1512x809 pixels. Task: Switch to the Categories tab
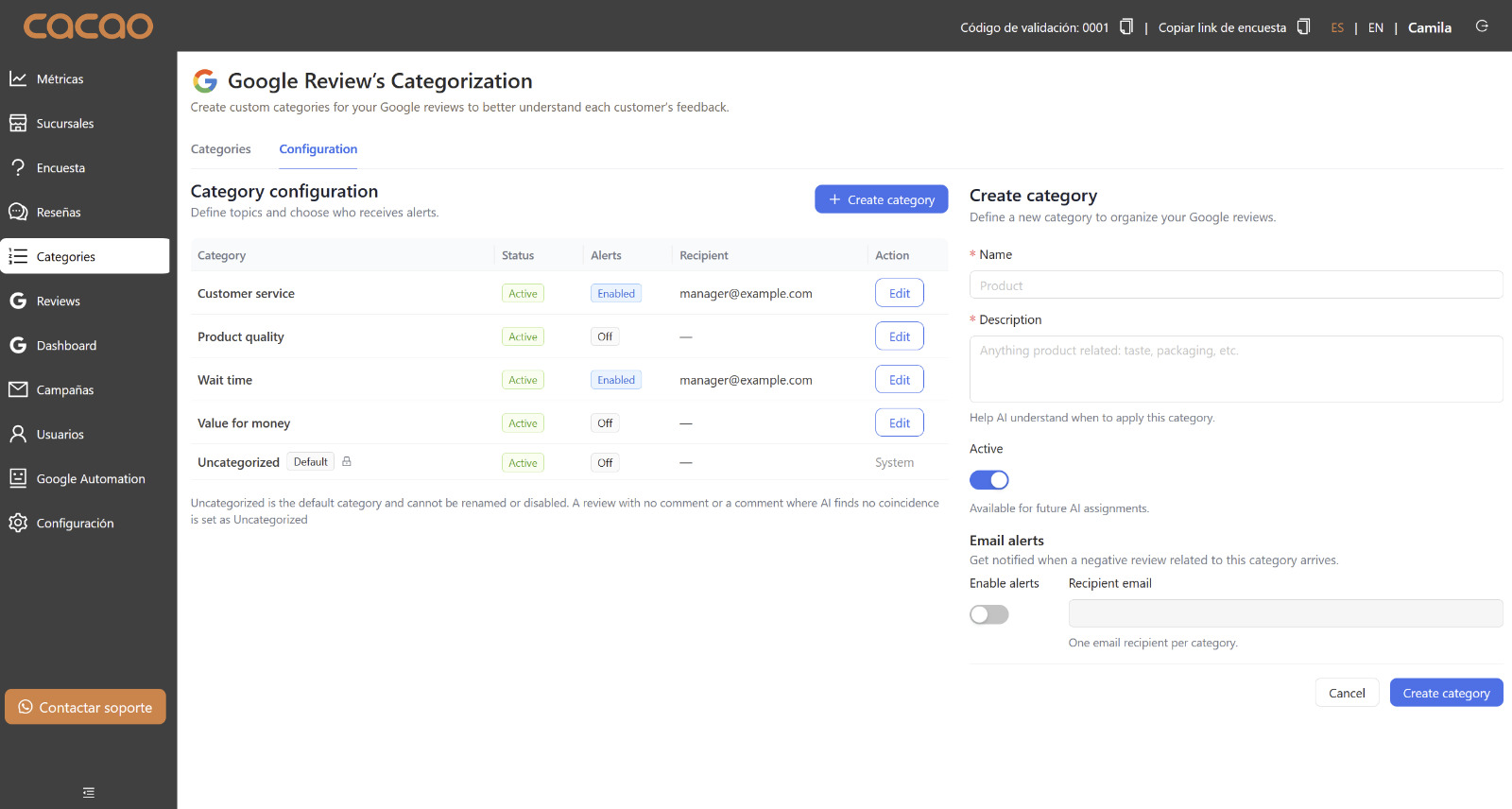click(221, 149)
